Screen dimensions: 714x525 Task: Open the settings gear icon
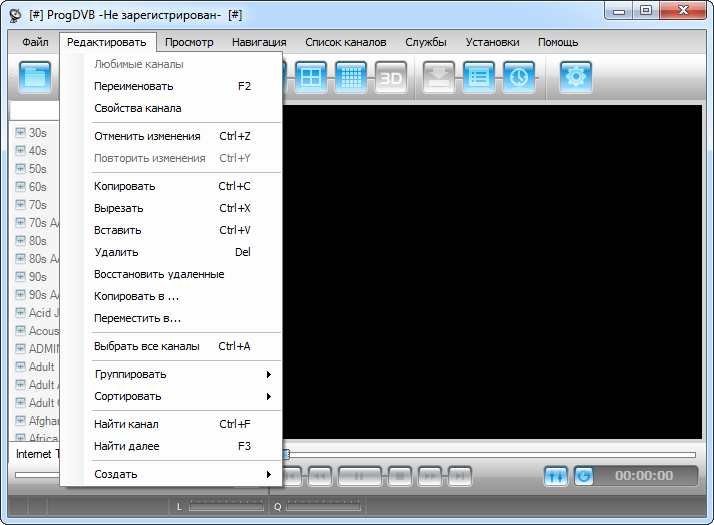point(576,77)
